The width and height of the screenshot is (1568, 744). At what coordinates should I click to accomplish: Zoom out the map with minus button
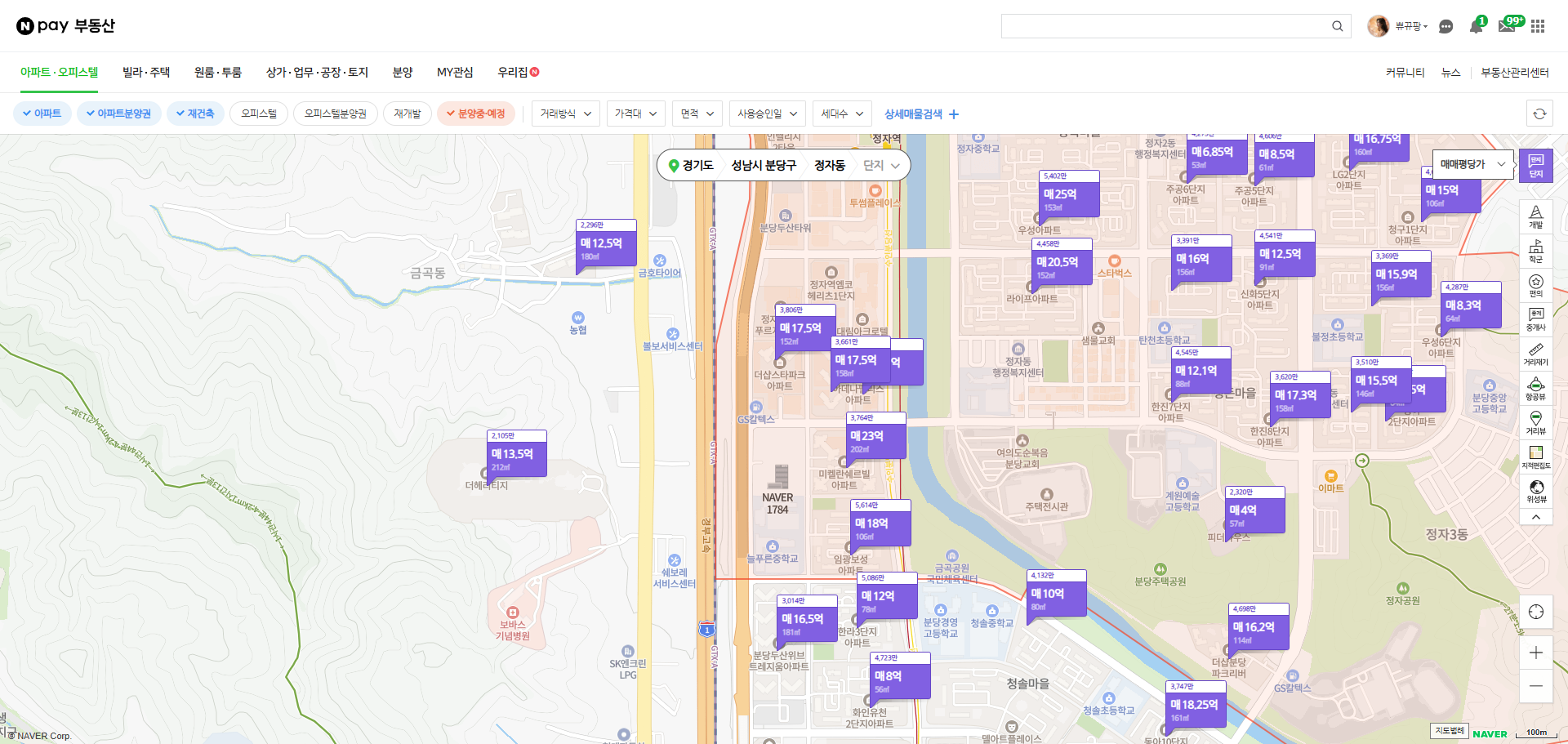[x=1535, y=686]
